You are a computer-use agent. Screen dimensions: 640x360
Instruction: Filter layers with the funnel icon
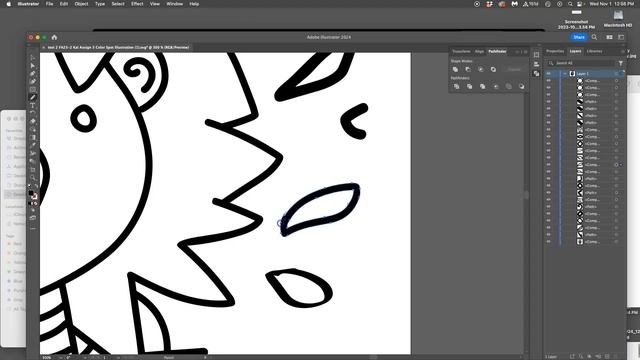click(621, 63)
